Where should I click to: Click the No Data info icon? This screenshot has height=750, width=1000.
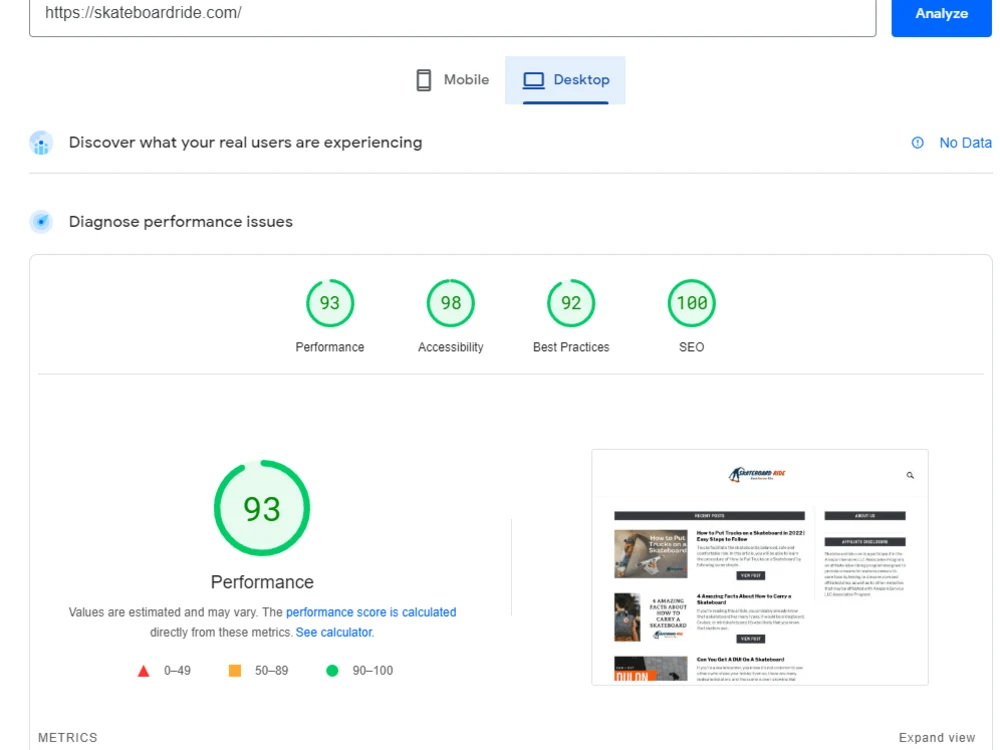917,143
